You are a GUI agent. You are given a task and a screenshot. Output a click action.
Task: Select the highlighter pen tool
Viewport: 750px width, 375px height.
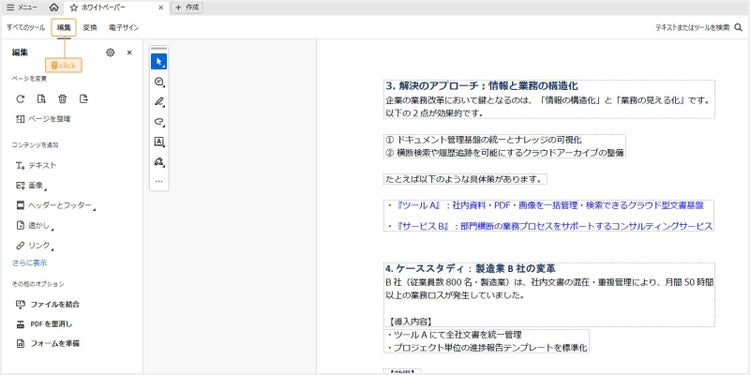pos(159,101)
